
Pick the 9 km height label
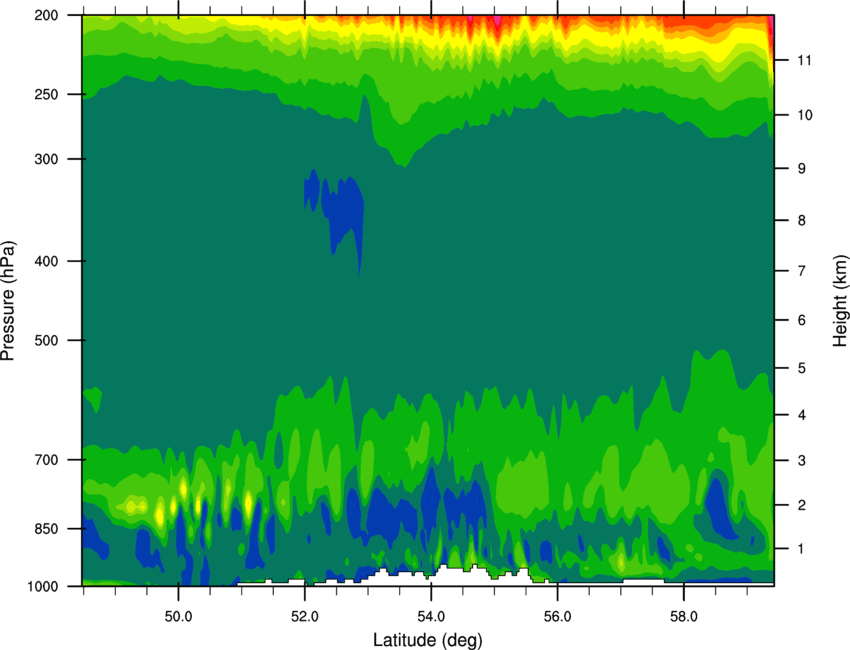[802, 169]
